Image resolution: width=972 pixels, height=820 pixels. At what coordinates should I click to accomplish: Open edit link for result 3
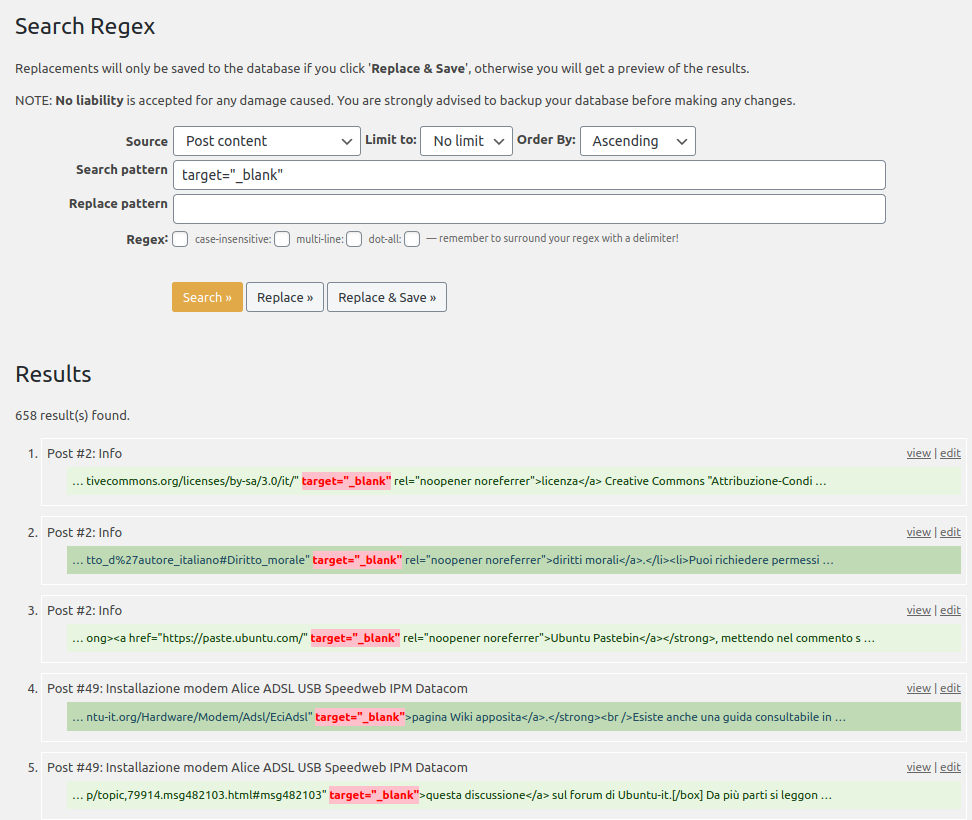point(950,610)
